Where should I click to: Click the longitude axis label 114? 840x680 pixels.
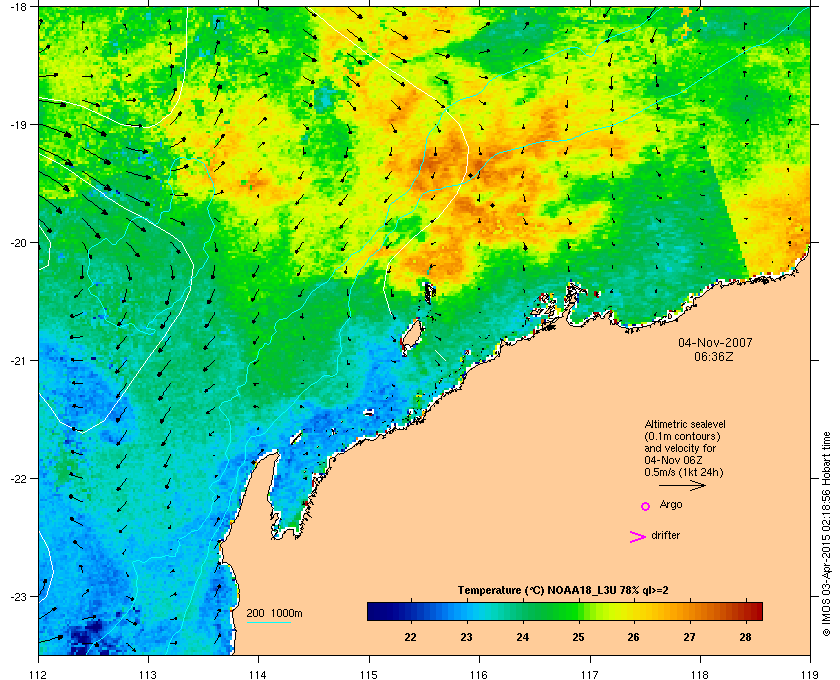coord(258,674)
